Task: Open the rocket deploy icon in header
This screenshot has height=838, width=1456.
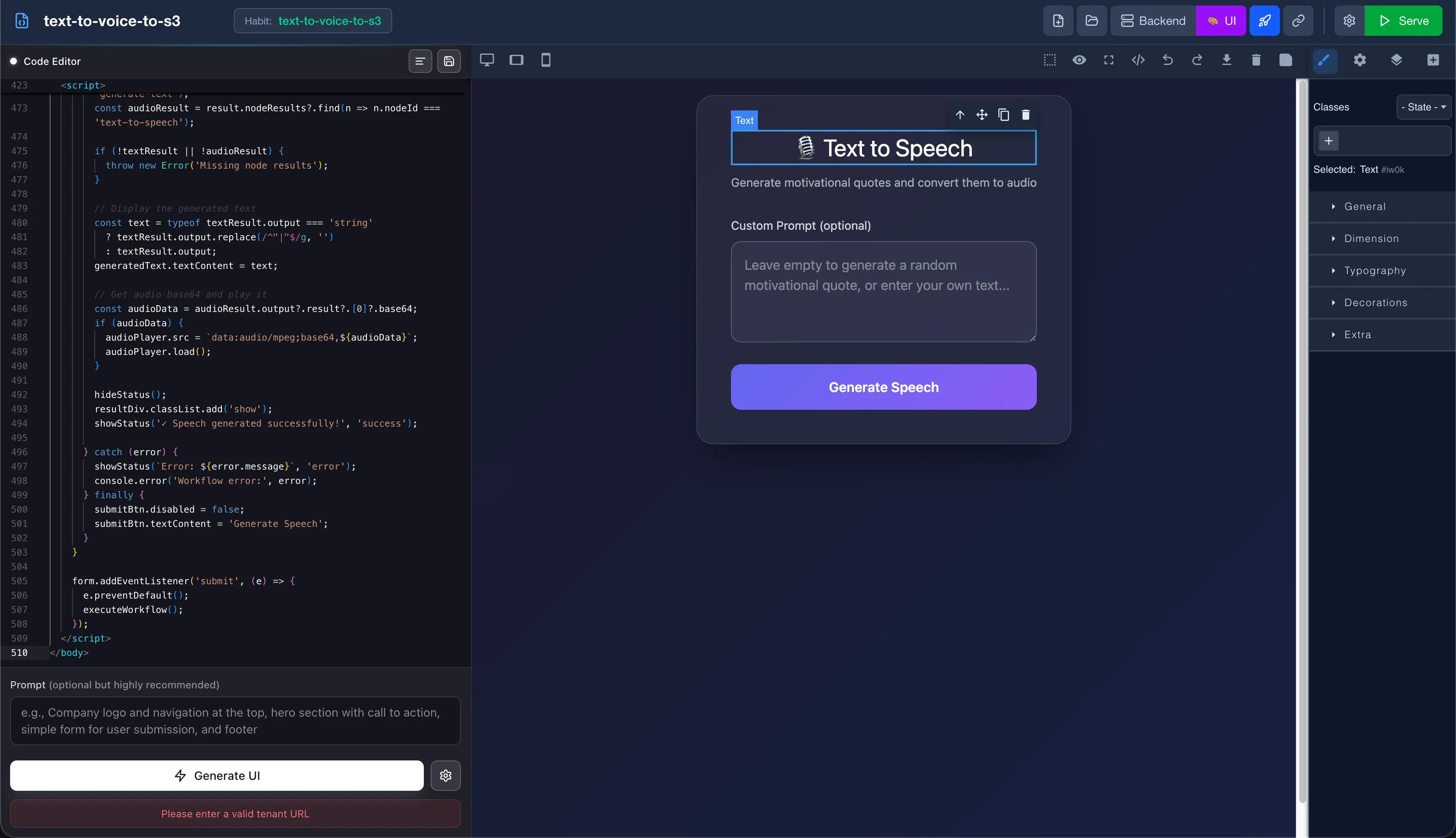Action: 1264,20
